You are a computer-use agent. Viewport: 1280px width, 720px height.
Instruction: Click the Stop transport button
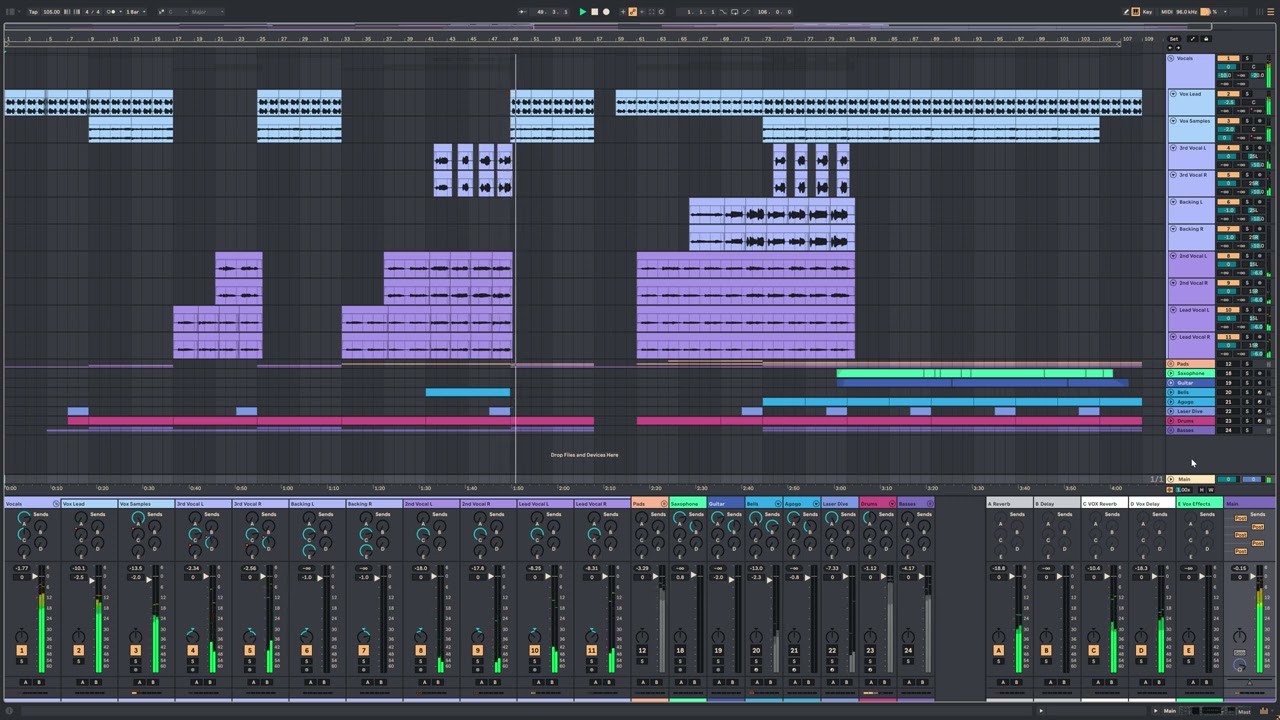click(x=594, y=12)
